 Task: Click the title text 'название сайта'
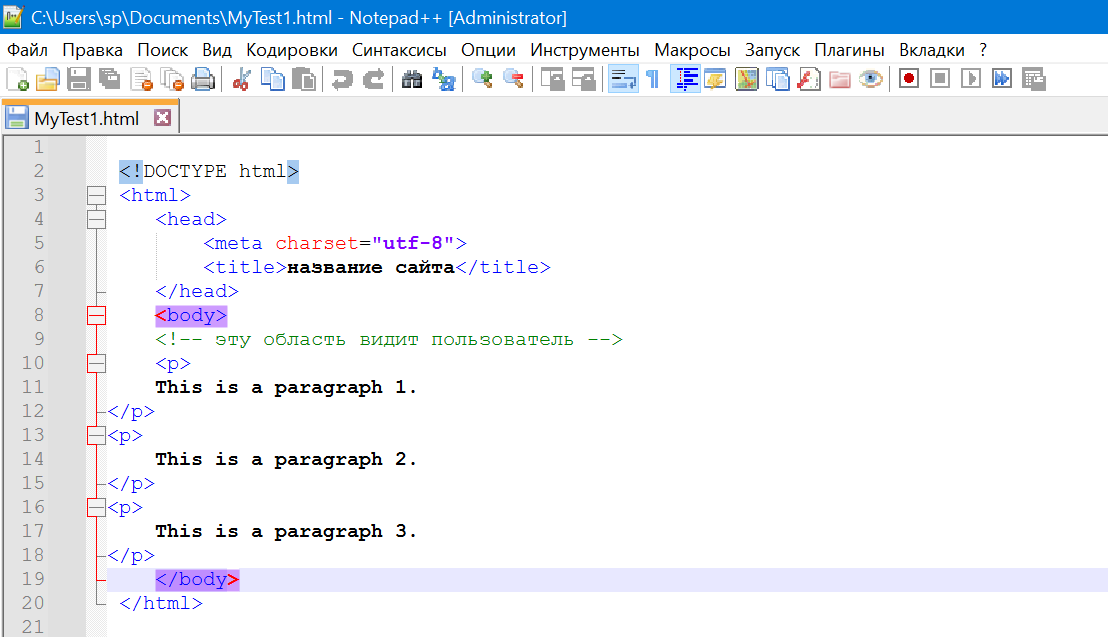coord(370,267)
